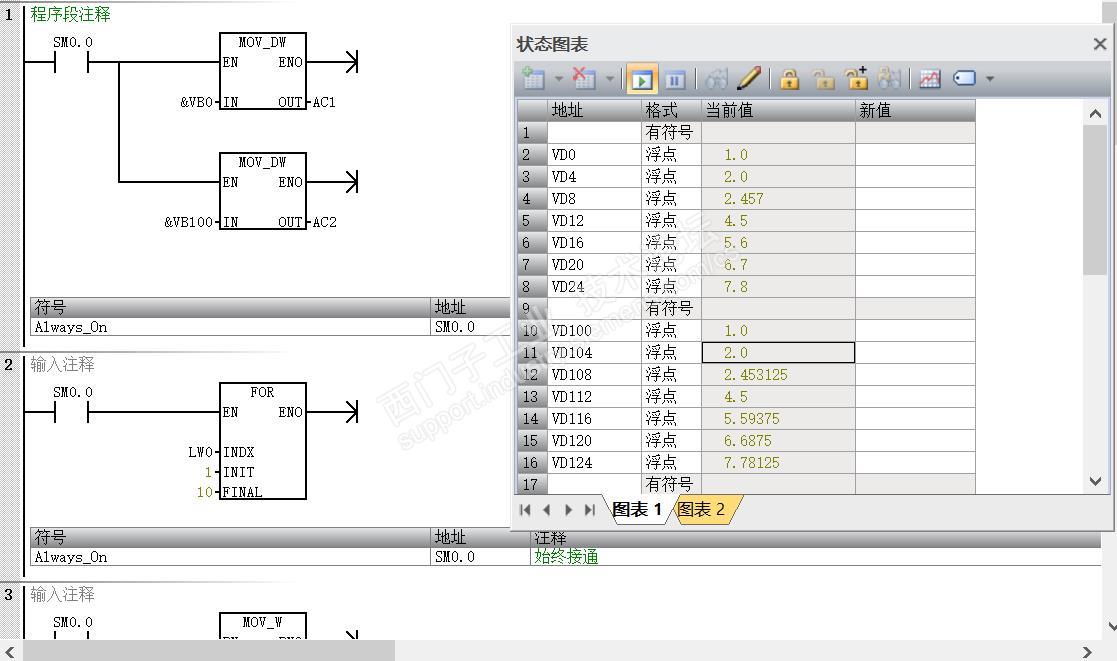The width and height of the screenshot is (1117, 661).
Task: Click the network 2 输入注释 comment field
Action: pos(62,365)
